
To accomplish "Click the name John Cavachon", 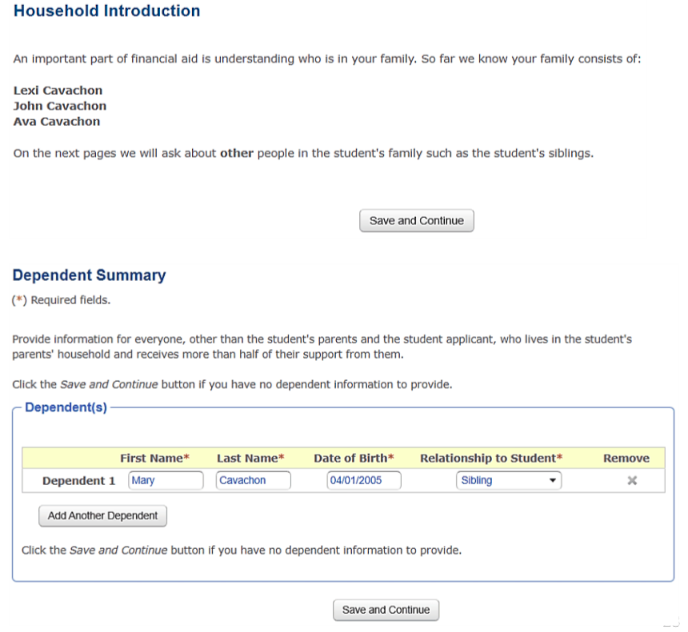I will [x=60, y=106].
